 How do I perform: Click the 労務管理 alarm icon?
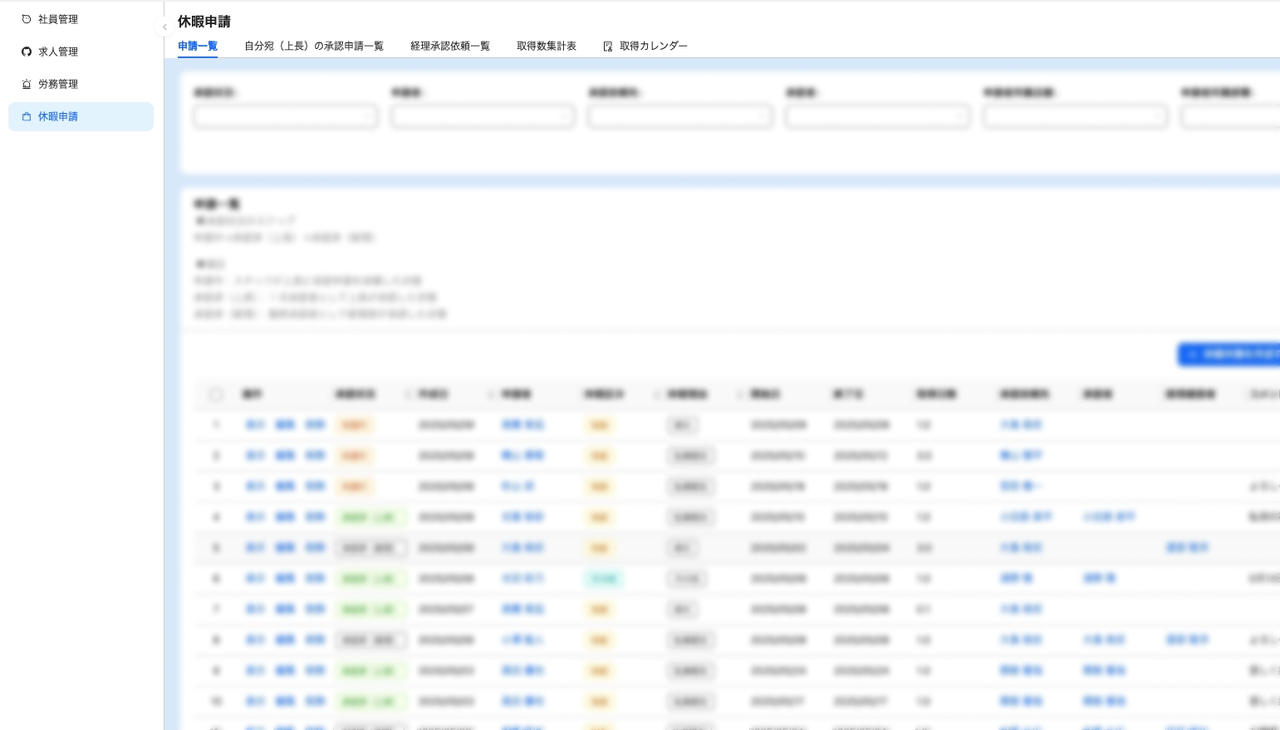pyautogui.click(x=26, y=85)
